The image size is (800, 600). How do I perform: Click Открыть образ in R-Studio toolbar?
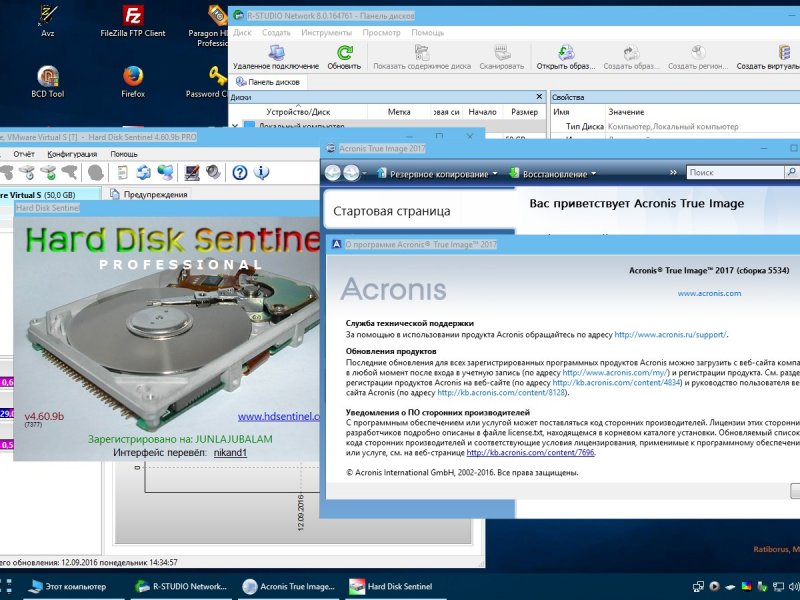click(566, 57)
